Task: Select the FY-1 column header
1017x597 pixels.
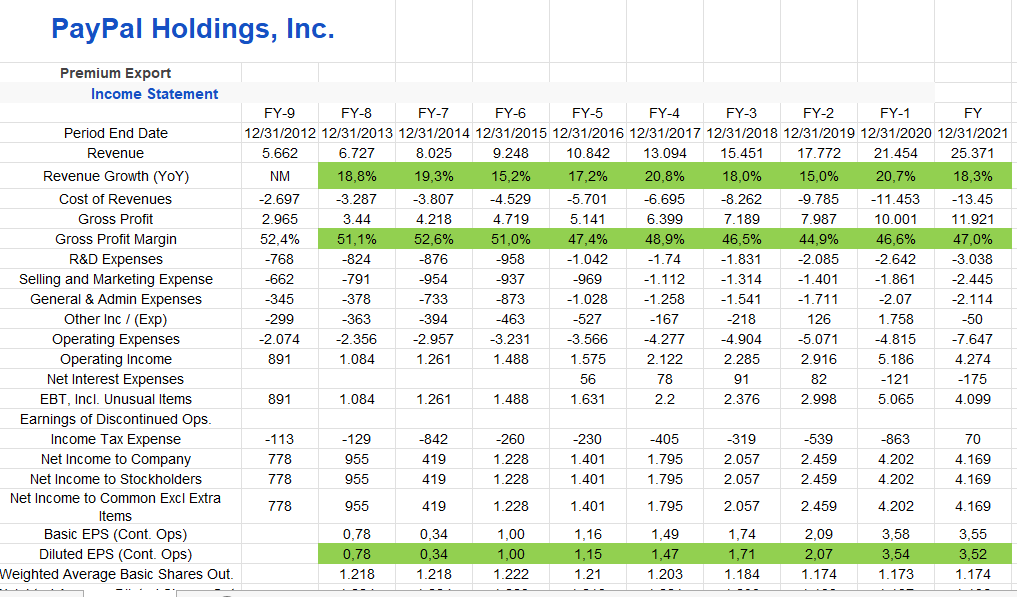Action: pyautogui.click(x=896, y=113)
